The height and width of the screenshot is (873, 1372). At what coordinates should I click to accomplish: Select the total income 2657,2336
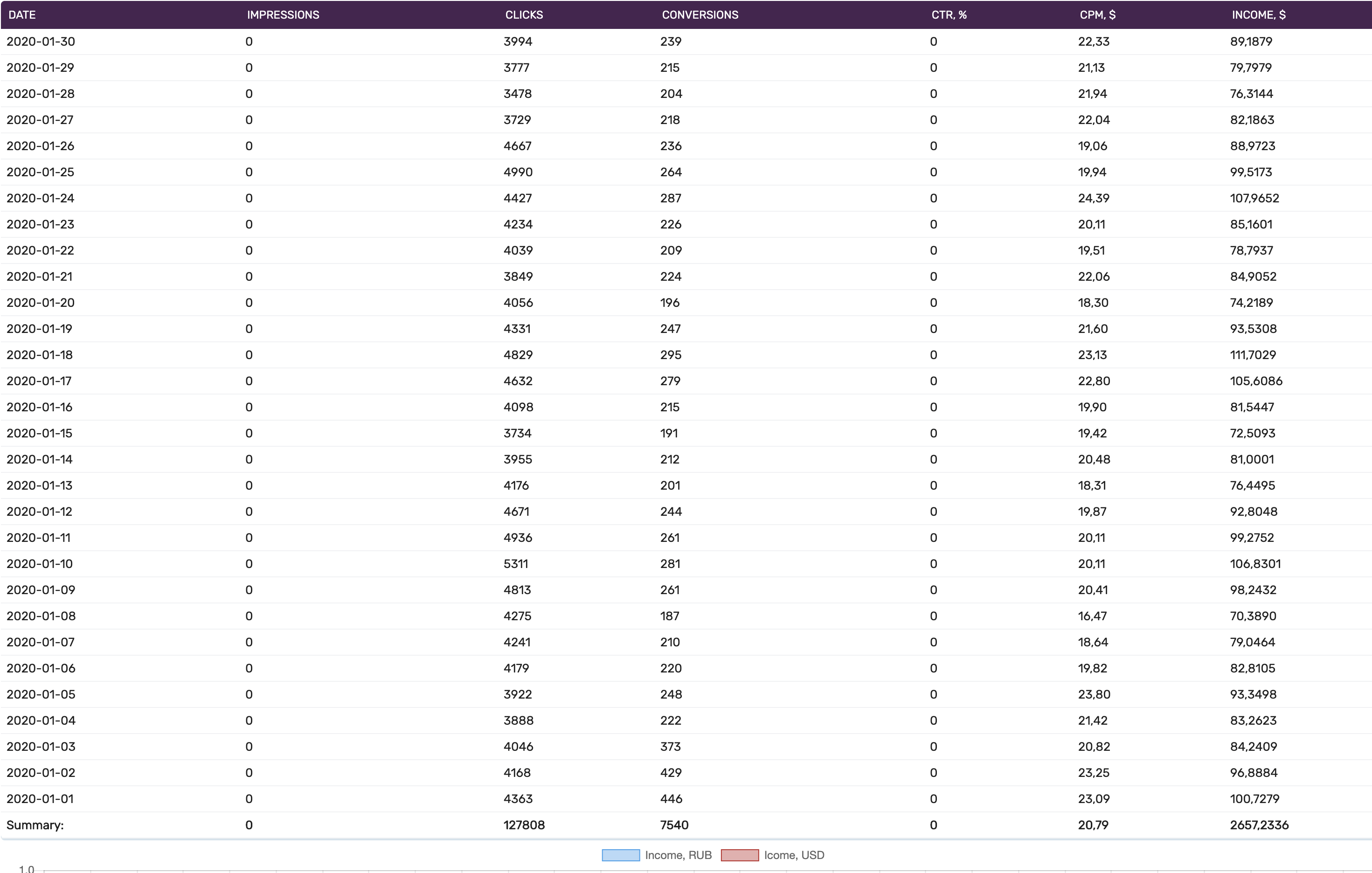coord(1259,825)
